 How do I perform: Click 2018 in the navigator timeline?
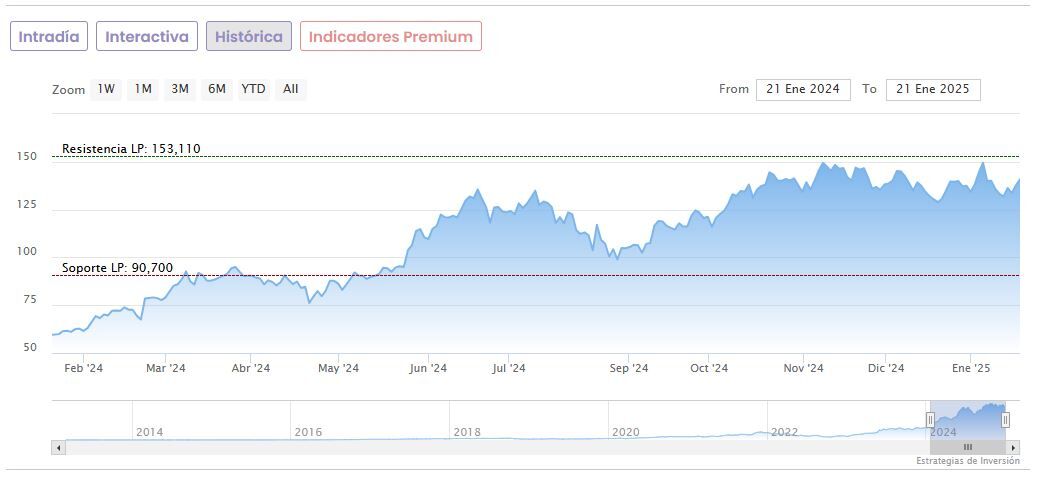467,432
